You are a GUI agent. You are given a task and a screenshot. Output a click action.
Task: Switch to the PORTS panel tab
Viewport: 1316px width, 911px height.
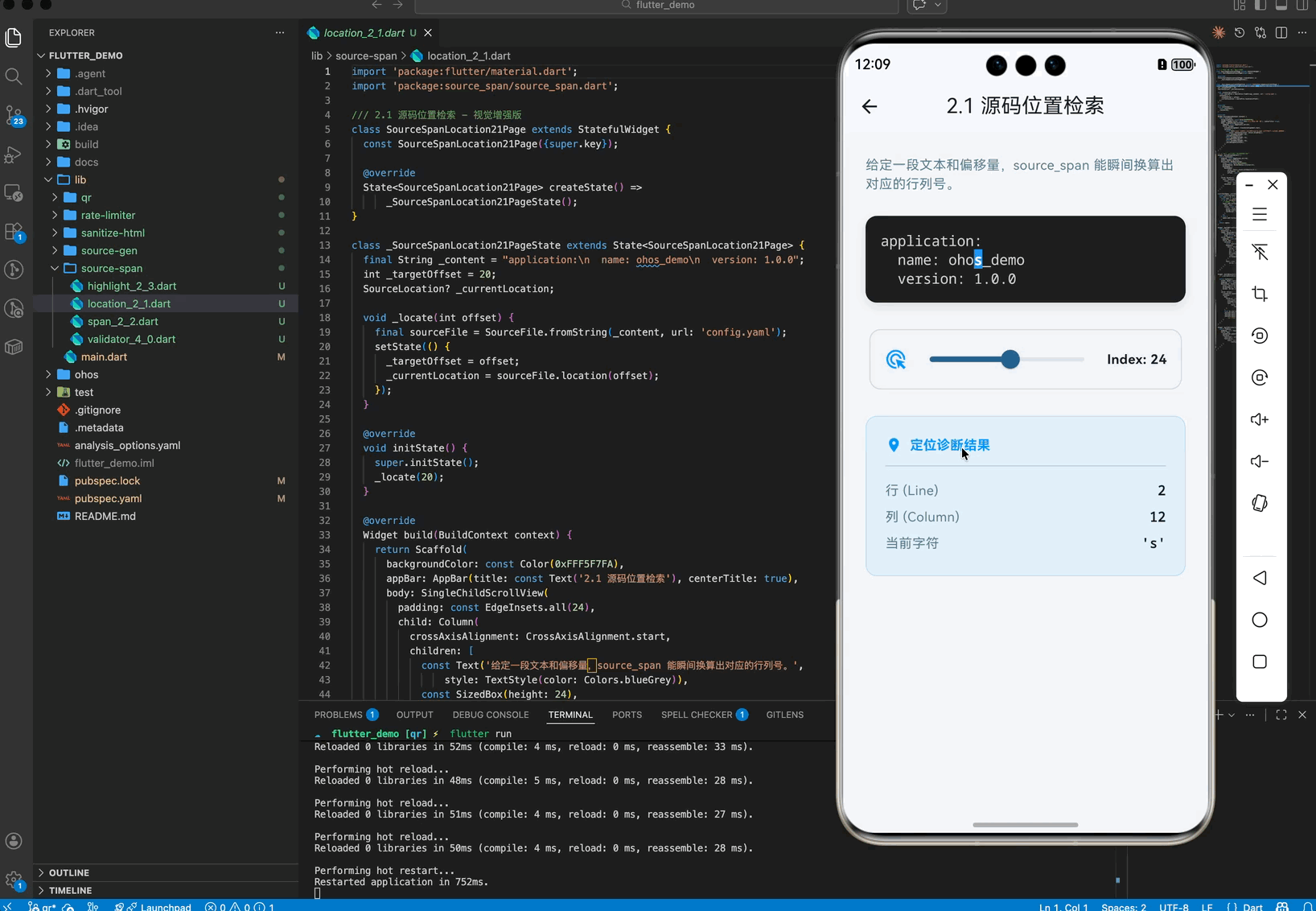[627, 715]
